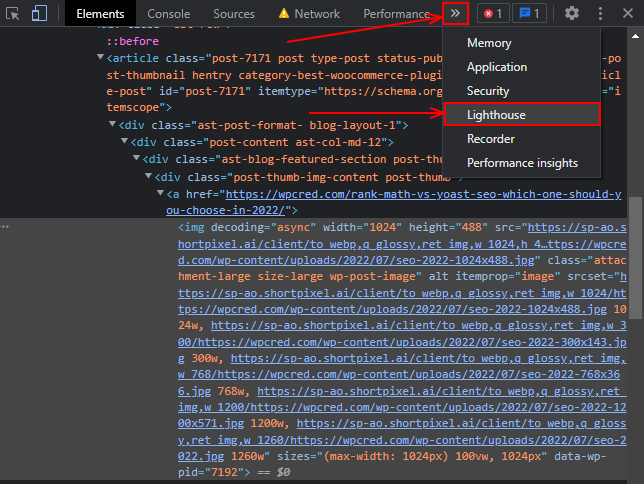
Task: Collapse the article post-7171 element
Action: pyautogui.click(x=100, y=57)
